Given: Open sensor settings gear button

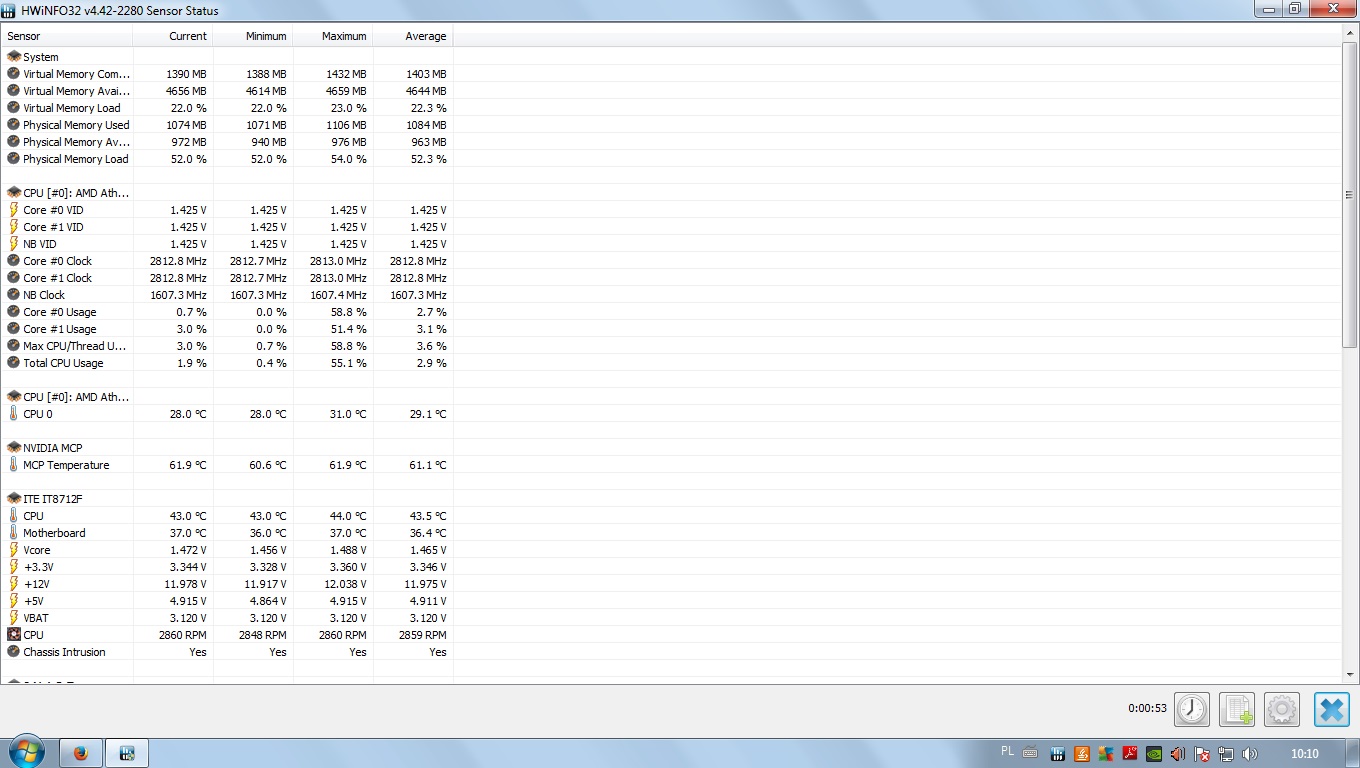Looking at the screenshot, I should coord(1282,709).
